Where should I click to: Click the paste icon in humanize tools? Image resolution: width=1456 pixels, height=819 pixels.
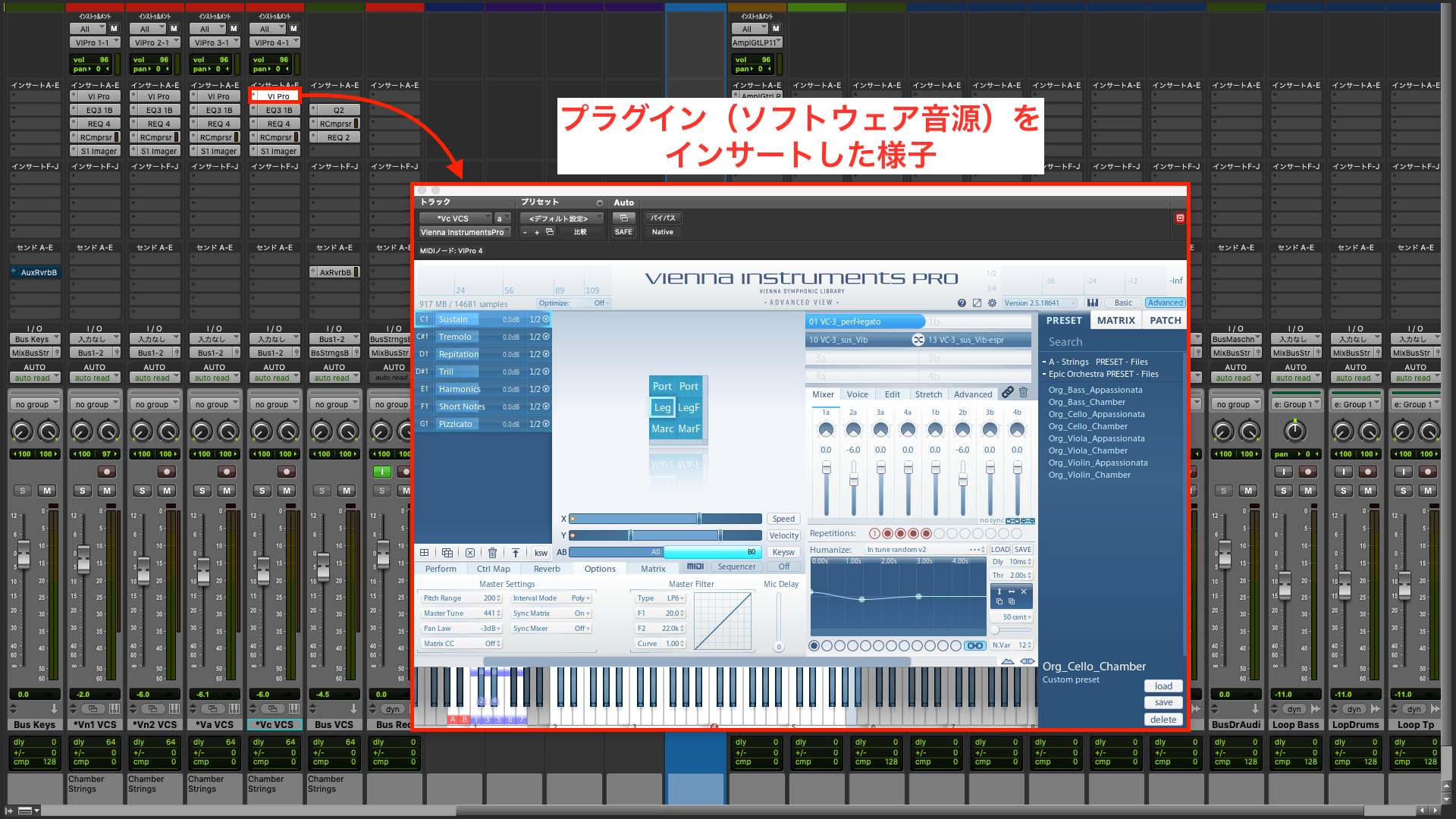(1012, 601)
